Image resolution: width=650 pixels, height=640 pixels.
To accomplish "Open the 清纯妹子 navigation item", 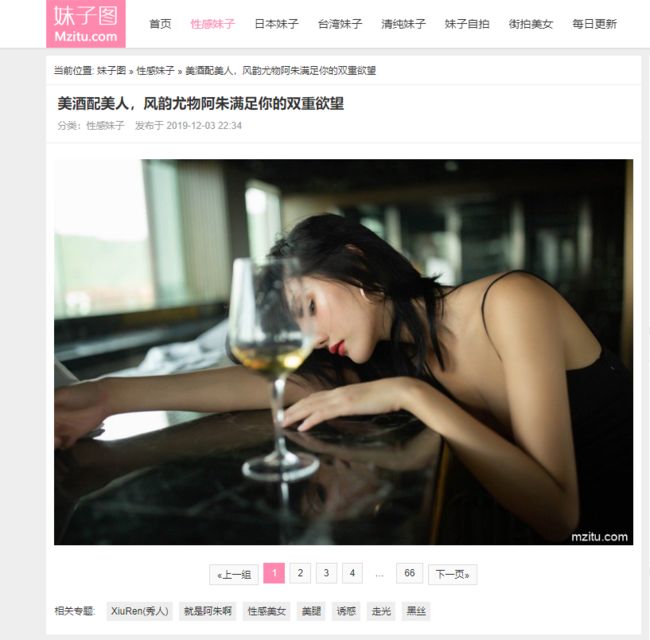I will coord(403,24).
